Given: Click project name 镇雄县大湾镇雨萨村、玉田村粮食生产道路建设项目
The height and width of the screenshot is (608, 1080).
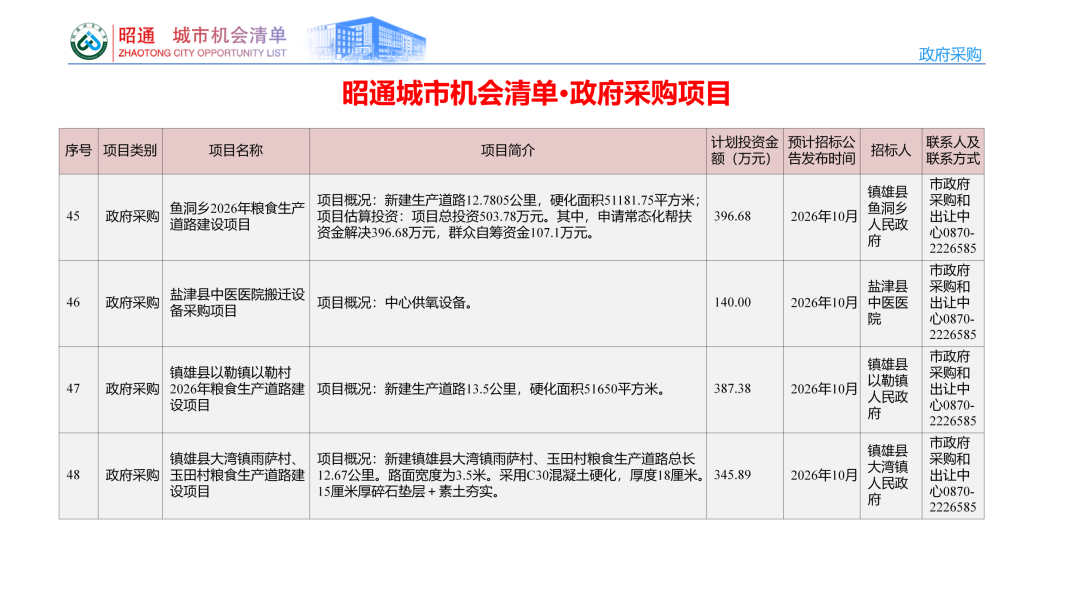Looking at the screenshot, I should pyautogui.click(x=237, y=475).
